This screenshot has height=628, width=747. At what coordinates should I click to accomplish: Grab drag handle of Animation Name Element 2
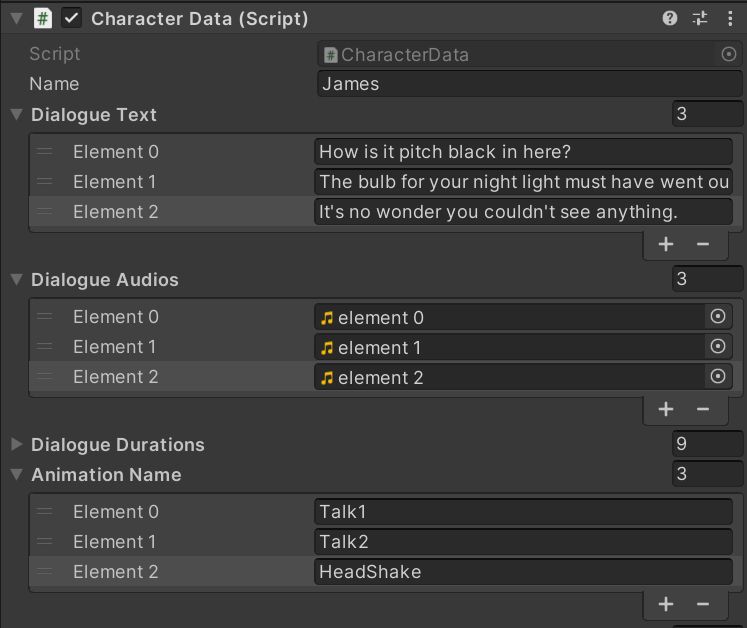(x=45, y=572)
